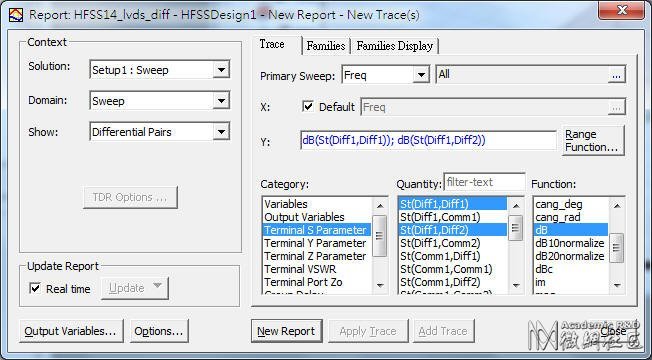Screen dimensions: 652x360
Task: Click the Function list scroll-down arrow
Action: (617, 285)
